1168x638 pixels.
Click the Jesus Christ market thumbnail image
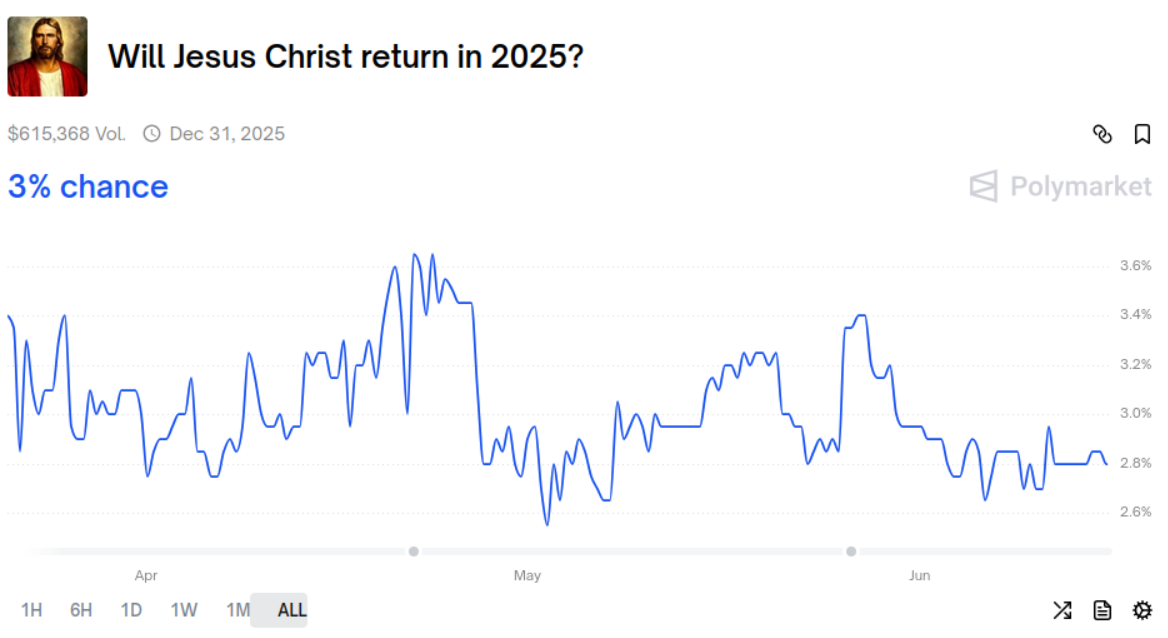click(47, 56)
